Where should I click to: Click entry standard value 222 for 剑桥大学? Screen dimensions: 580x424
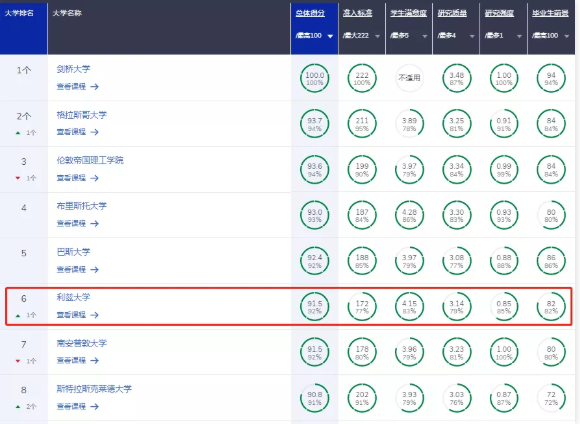(x=362, y=78)
